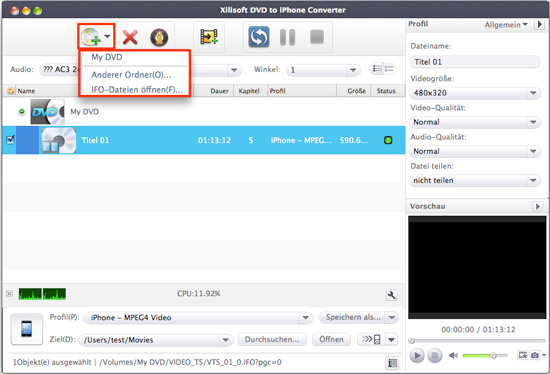Click the iPhone - MPEG... profile cell

(301, 140)
